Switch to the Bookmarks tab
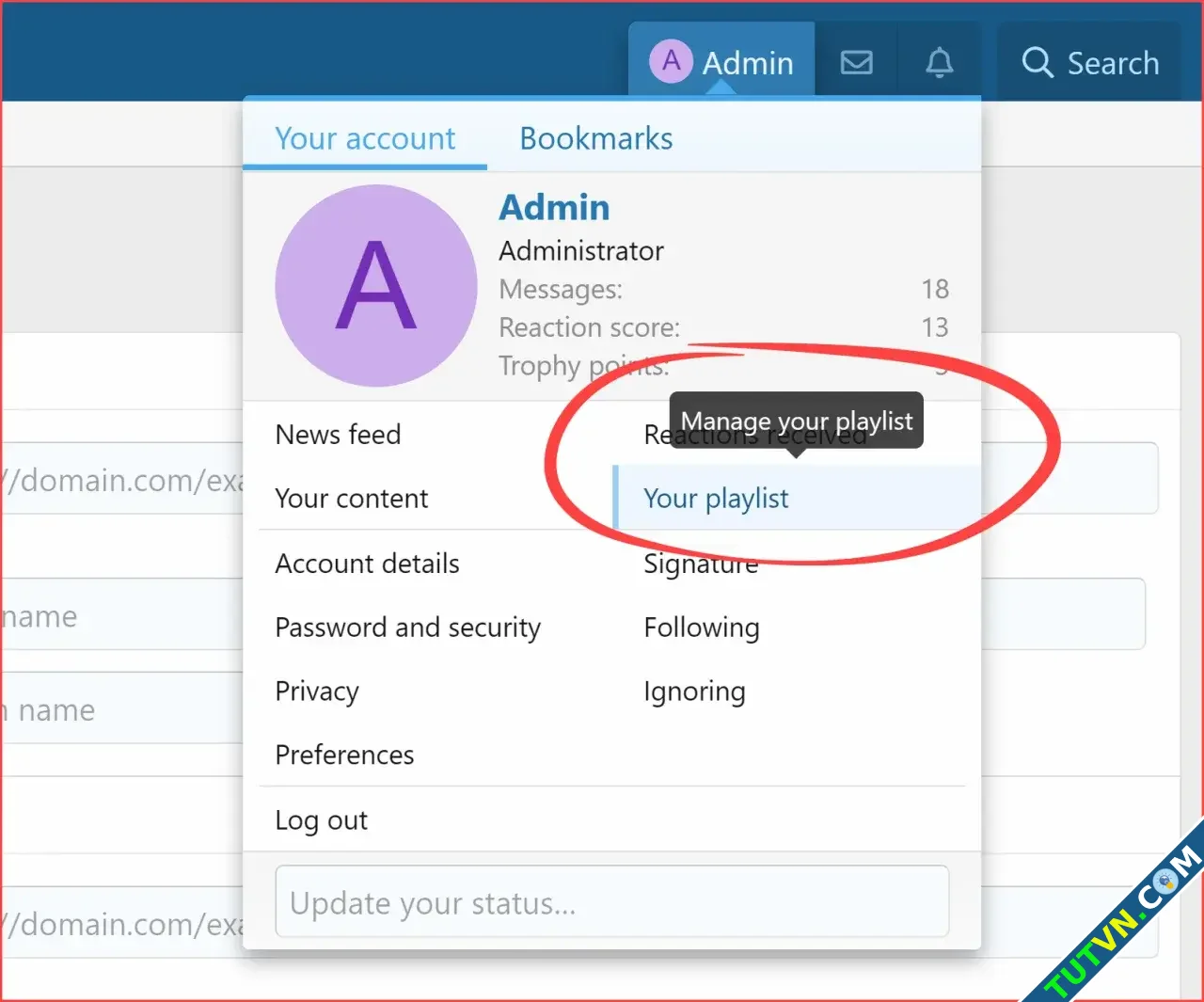Screen dimensions: 1204x1002 (596, 138)
